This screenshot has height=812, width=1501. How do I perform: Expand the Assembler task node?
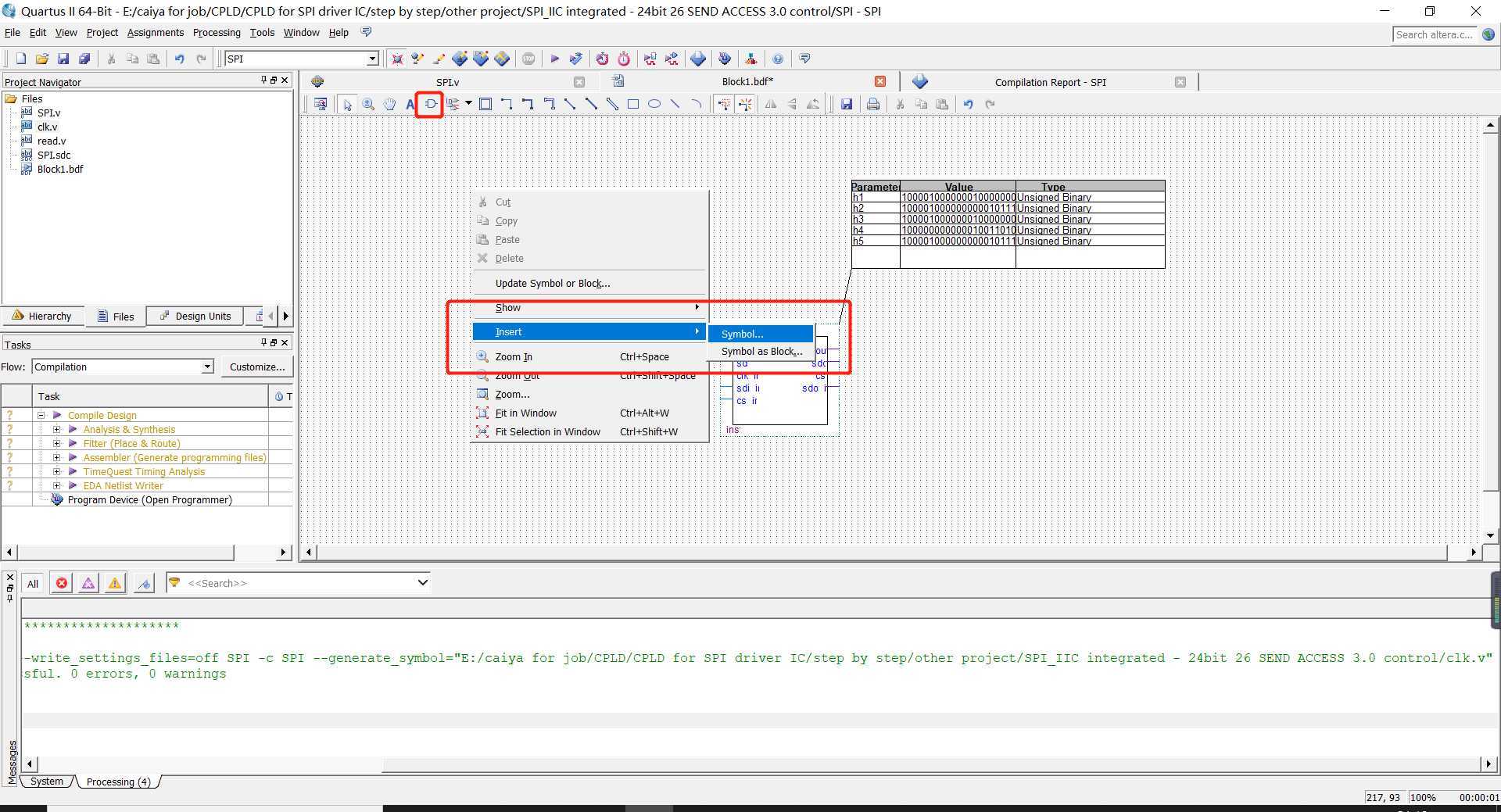[56, 457]
